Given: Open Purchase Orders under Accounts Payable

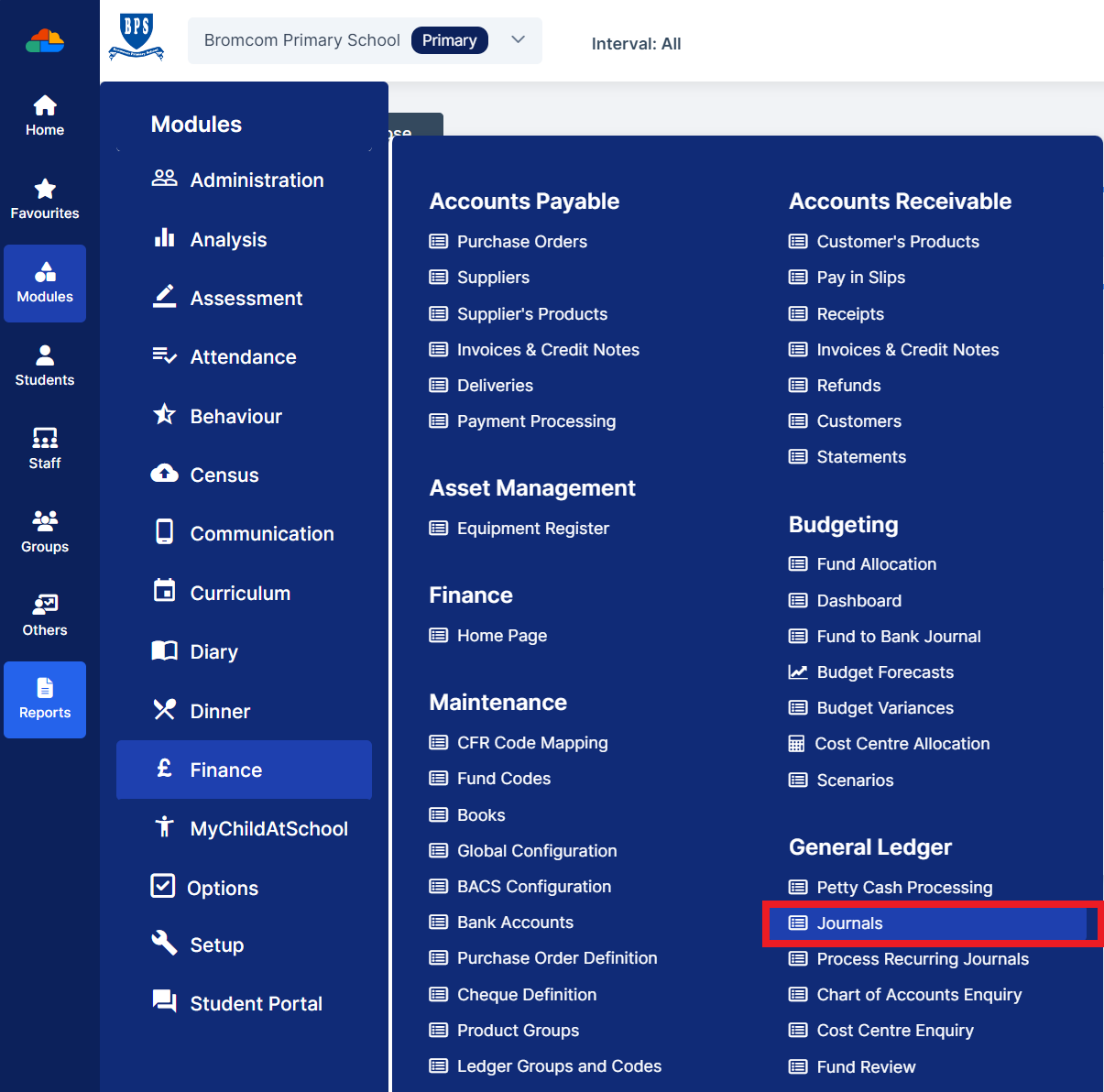Looking at the screenshot, I should pos(521,241).
